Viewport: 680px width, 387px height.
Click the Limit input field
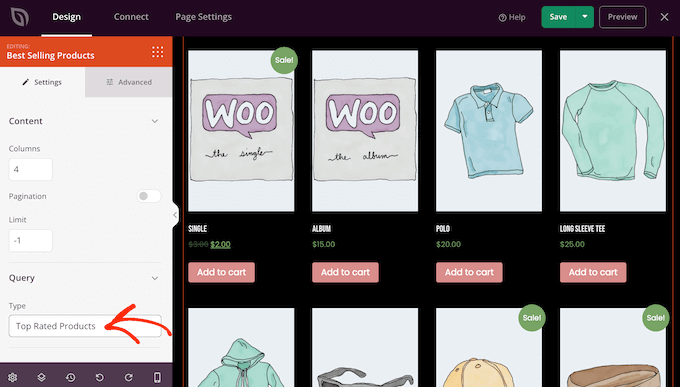(30, 240)
